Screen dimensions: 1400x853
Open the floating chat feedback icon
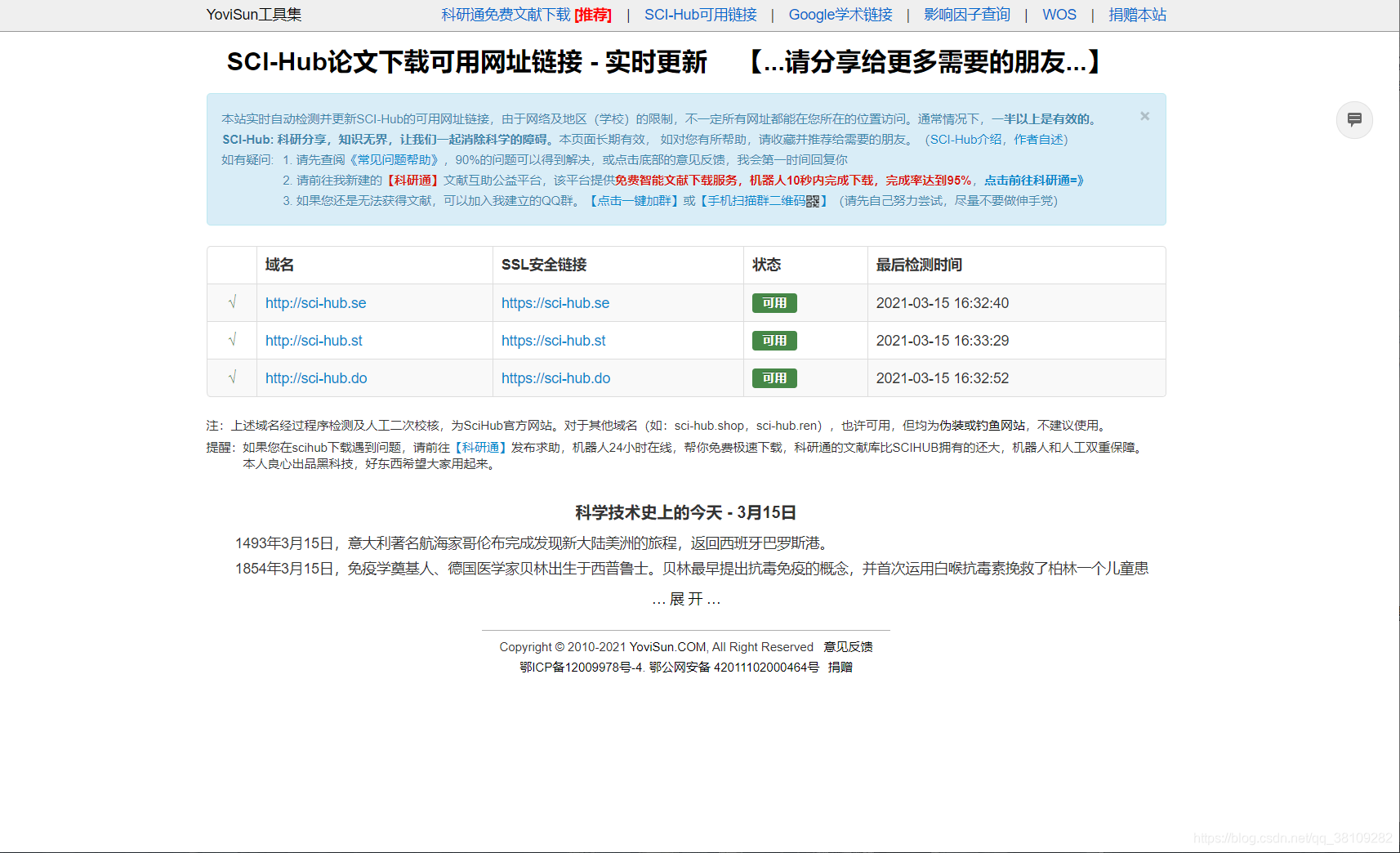[1354, 119]
